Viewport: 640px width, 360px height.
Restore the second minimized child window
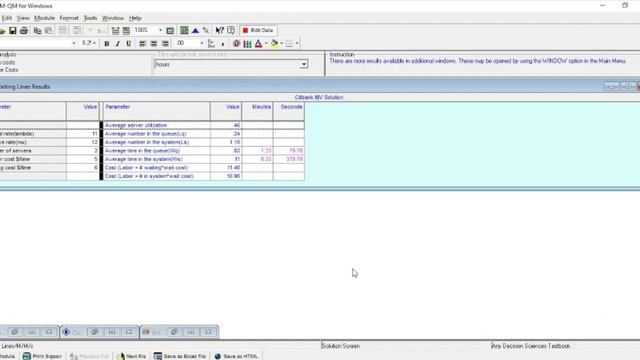pos(94,332)
